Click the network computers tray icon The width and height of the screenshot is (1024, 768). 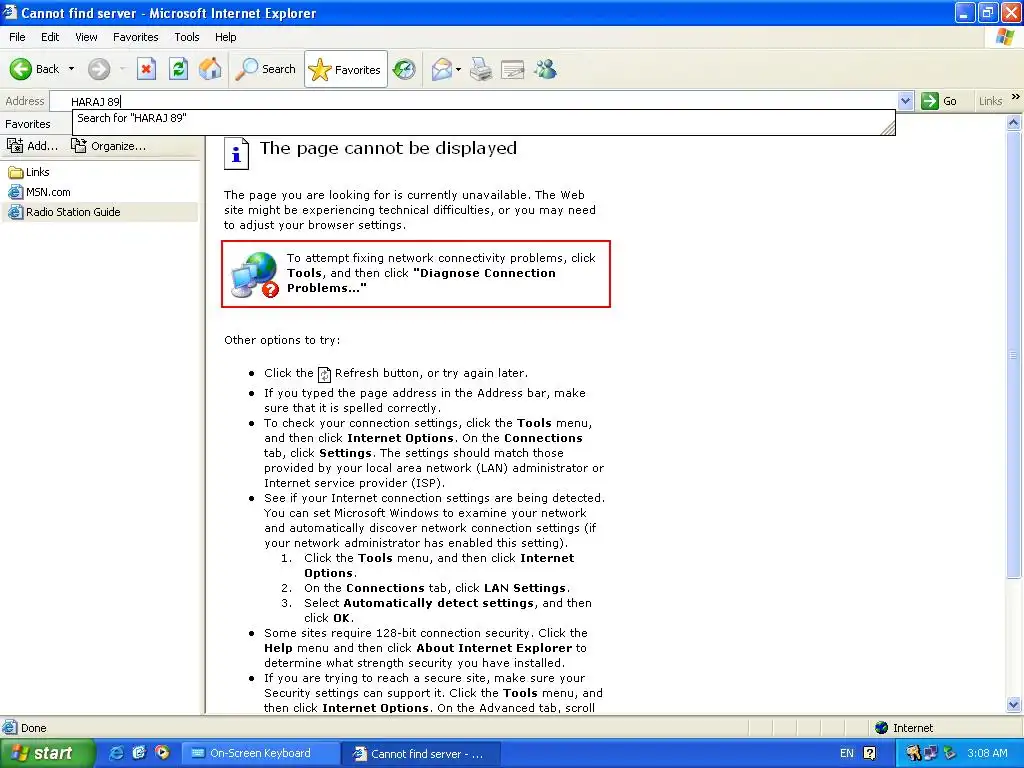click(931, 754)
